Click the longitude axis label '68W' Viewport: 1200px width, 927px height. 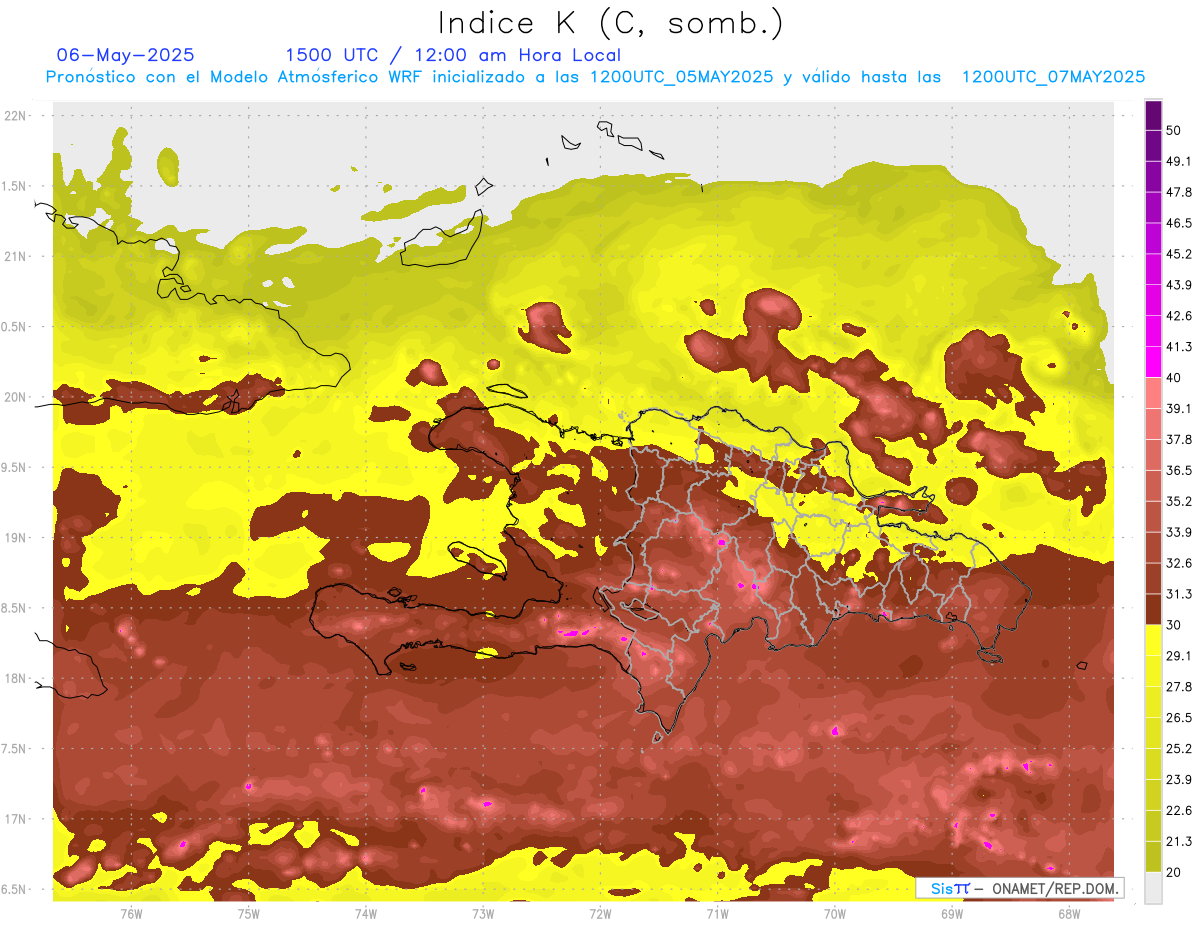[x=1068, y=913]
